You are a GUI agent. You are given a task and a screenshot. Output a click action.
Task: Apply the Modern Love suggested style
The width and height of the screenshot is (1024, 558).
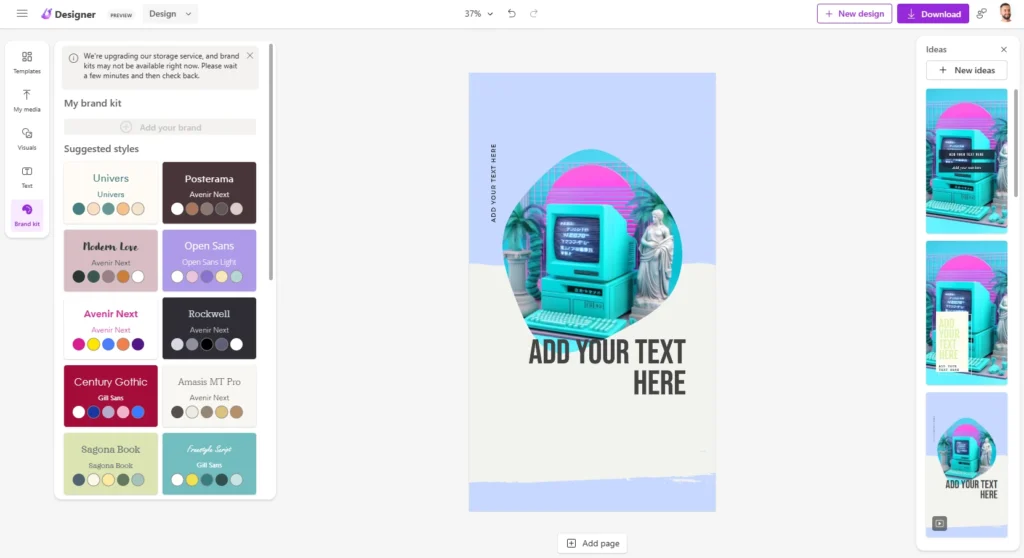pos(110,260)
